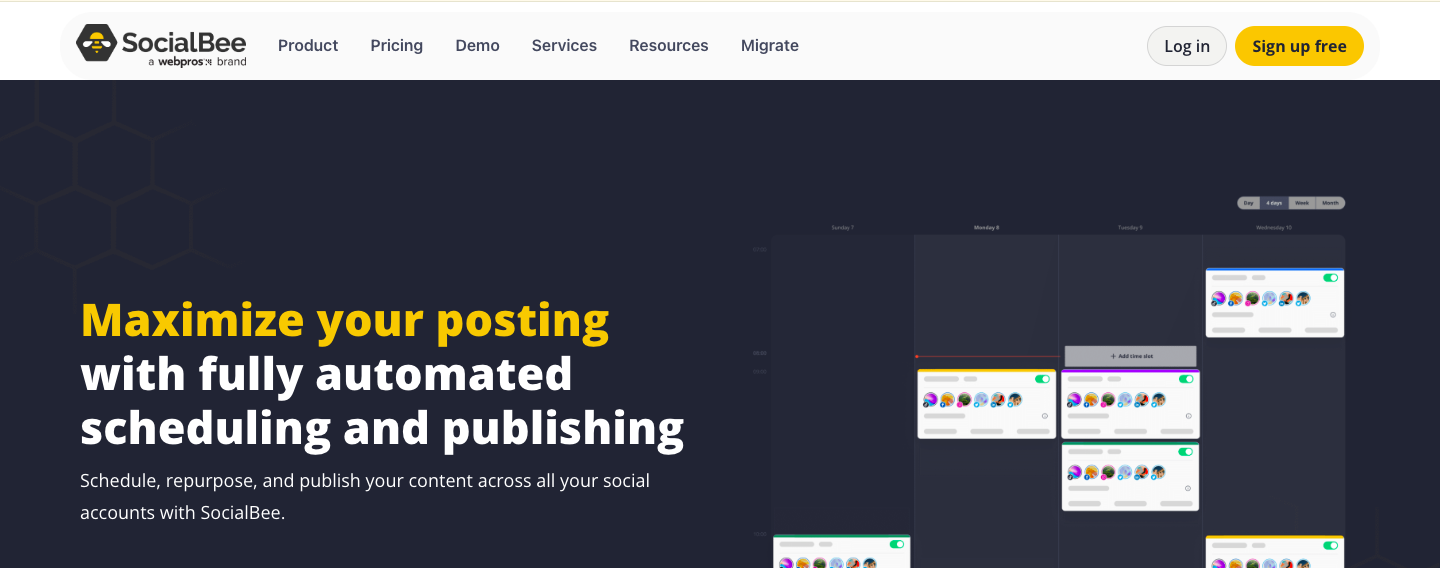Switch the calendar to Day view
1440x568 pixels.
1248,203
